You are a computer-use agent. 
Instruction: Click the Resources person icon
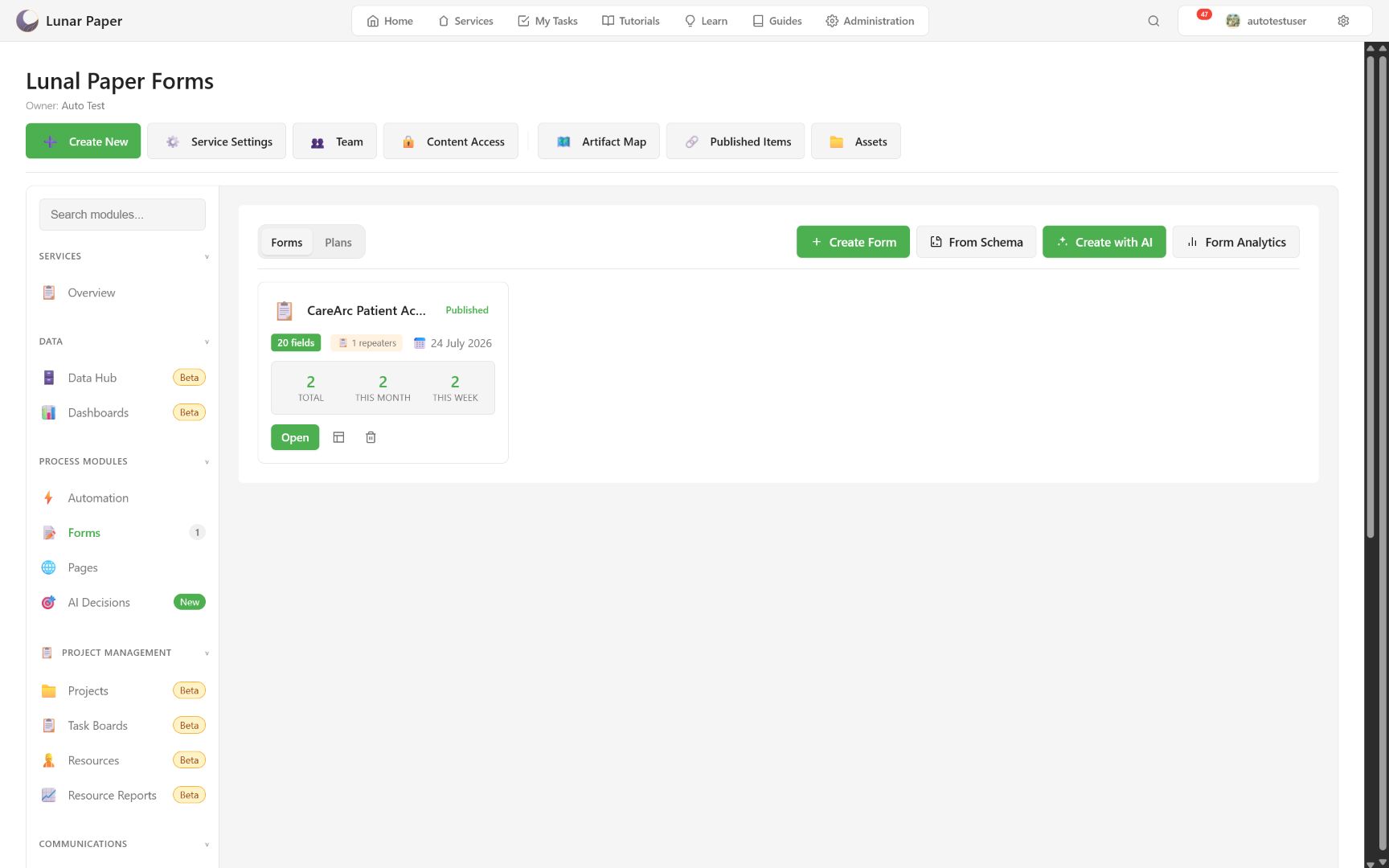(49, 760)
